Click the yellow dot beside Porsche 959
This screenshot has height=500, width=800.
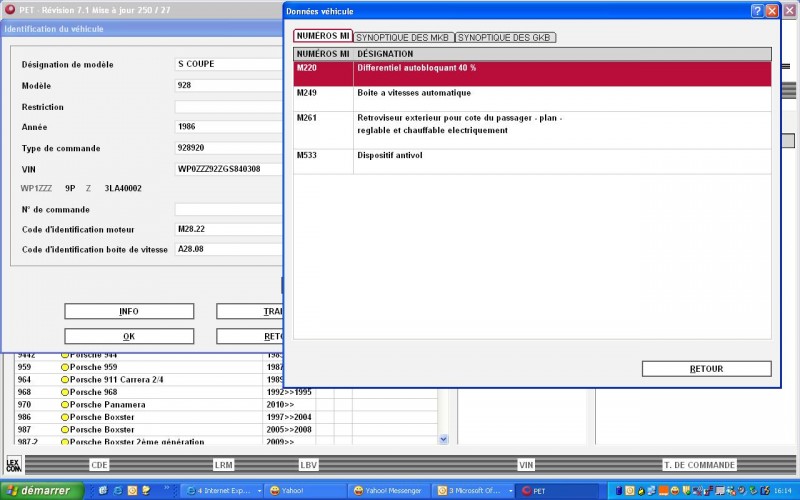(65, 367)
